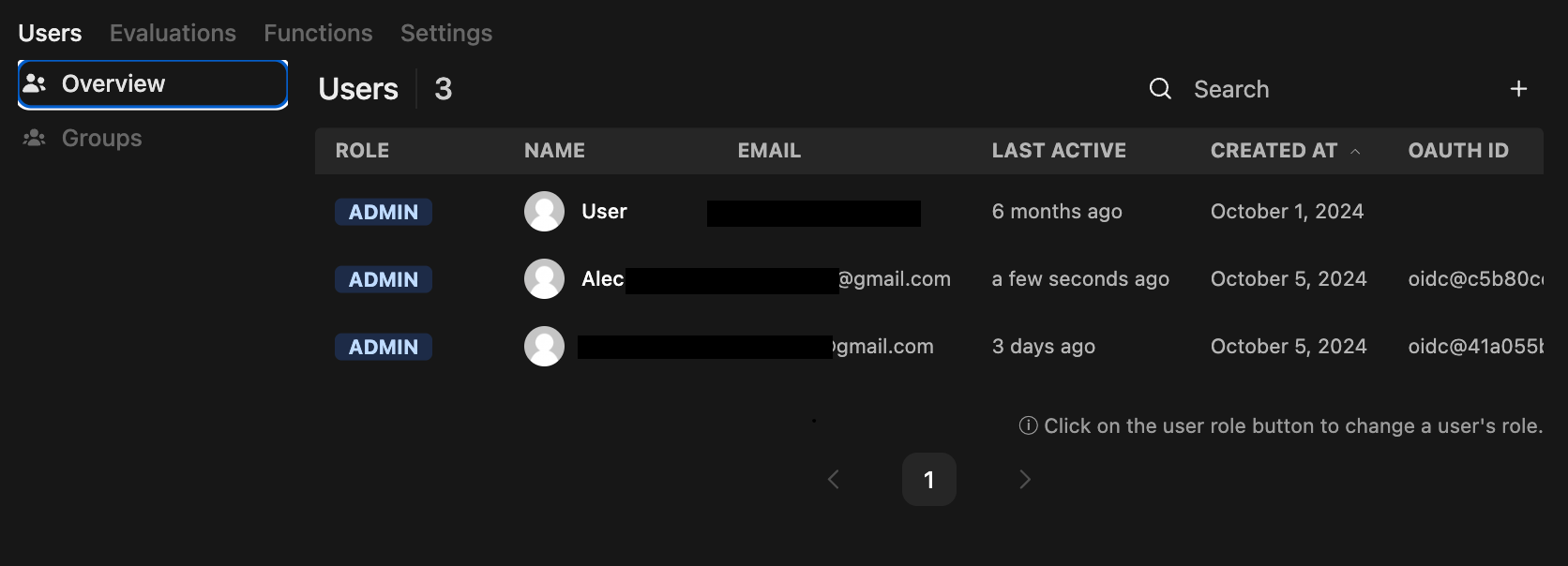Sort by the Role column header
Viewport: 1568px width, 566px height.
coord(362,151)
